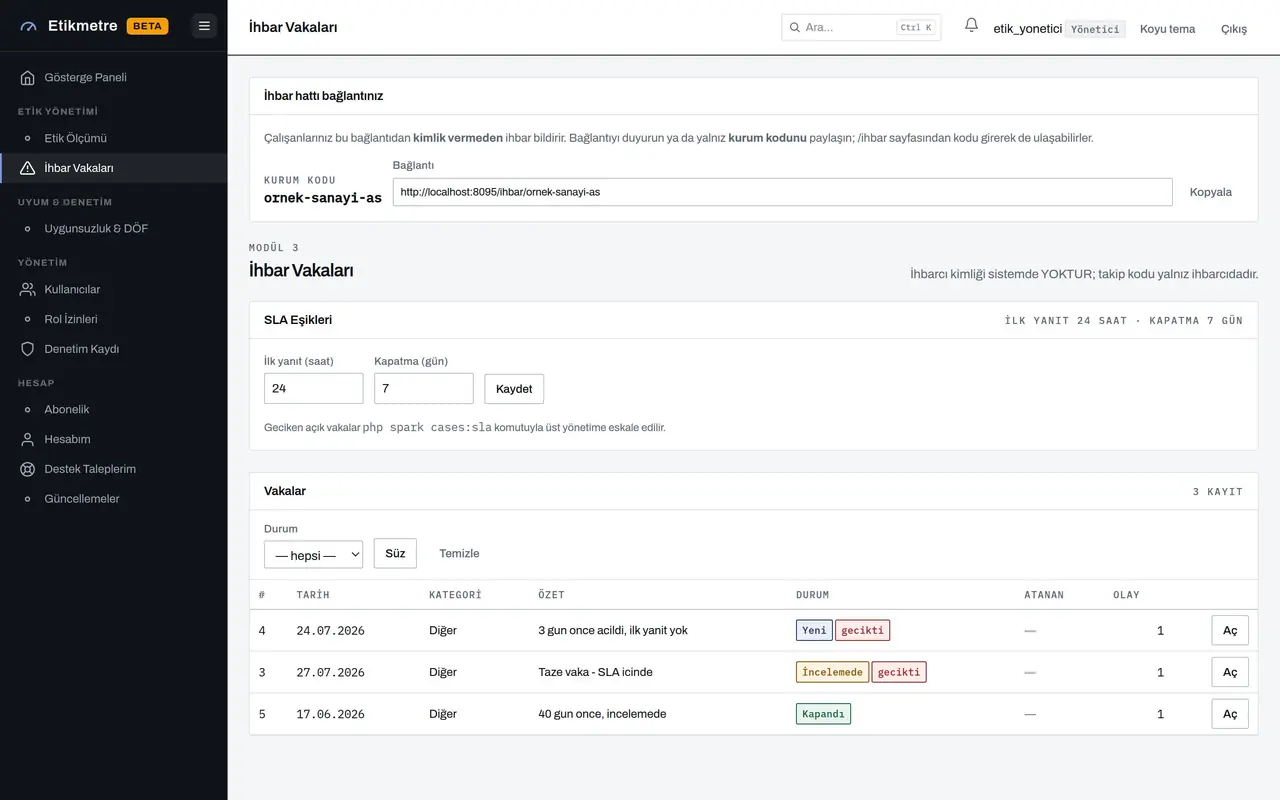Click the İncelemede status badge
1280x800 pixels.
point(832,672)
